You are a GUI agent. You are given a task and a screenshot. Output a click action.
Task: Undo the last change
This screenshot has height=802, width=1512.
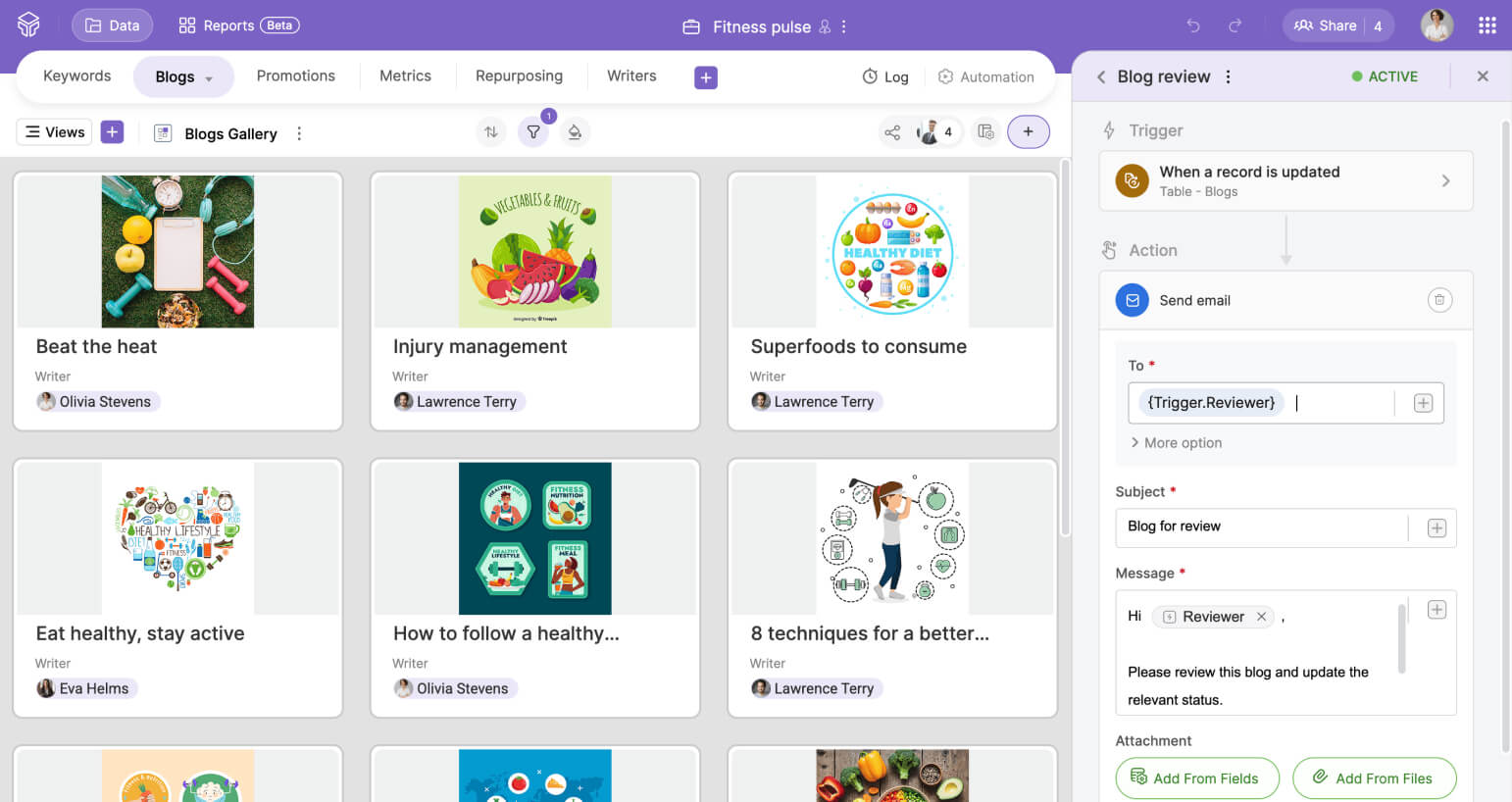(x=1193, y=25)
